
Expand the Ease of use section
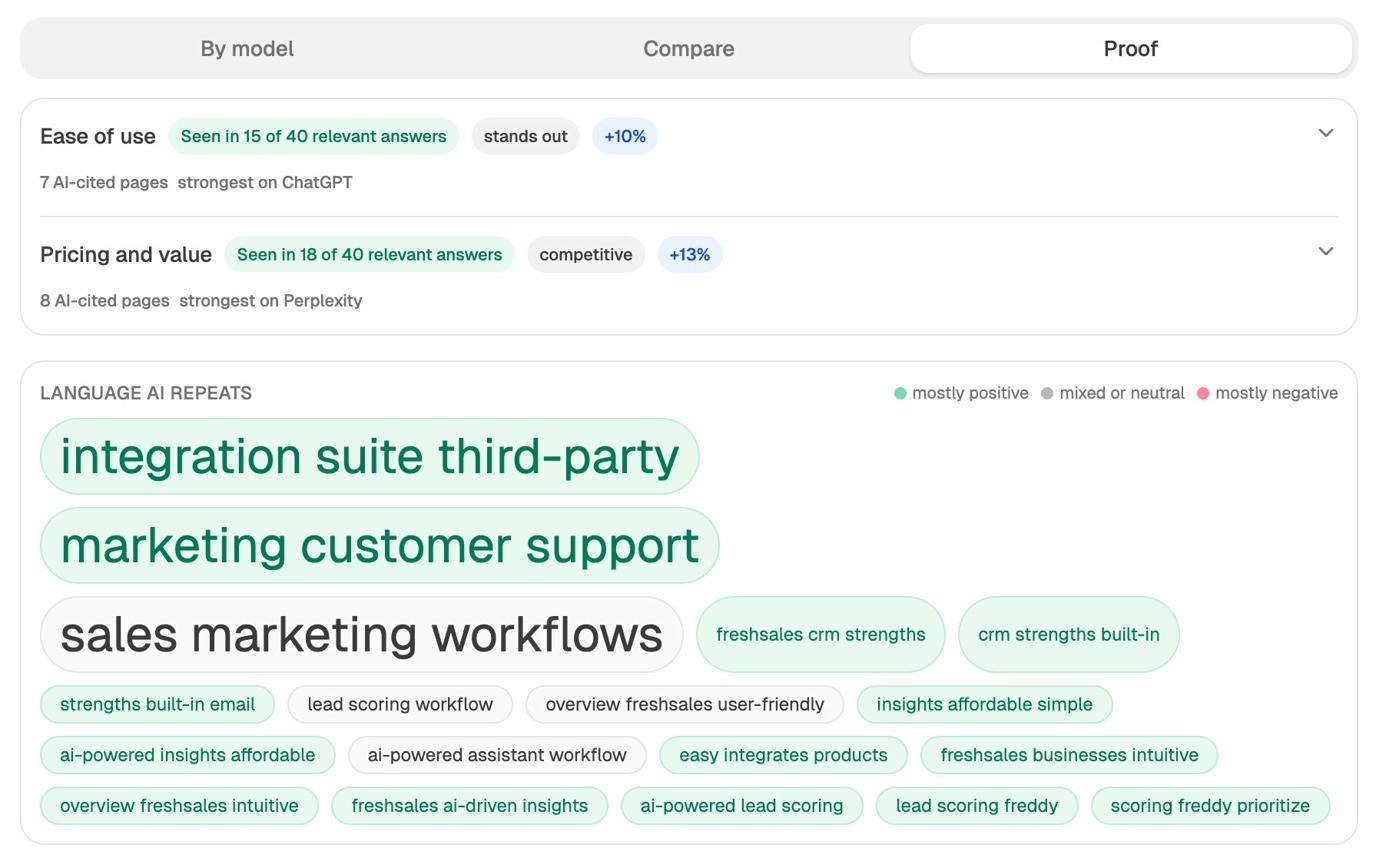[x=1328, y=133]
